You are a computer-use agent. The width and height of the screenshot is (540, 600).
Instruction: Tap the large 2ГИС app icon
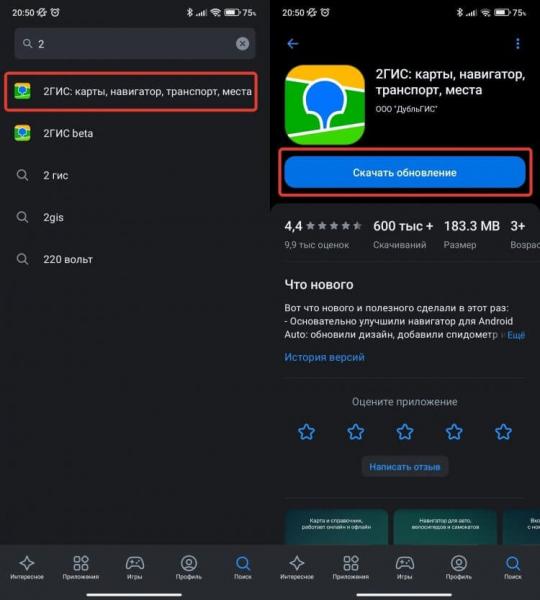click(325, 104)
